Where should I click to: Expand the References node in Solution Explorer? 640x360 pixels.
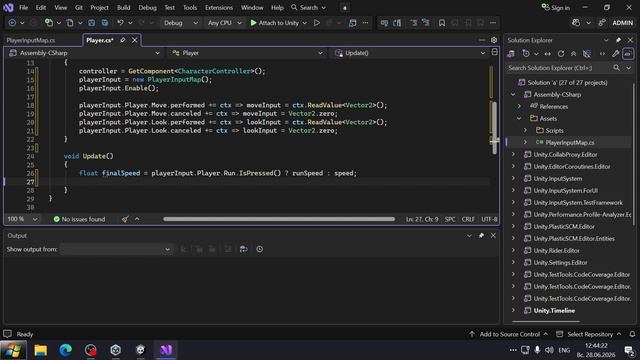tap(520, 107)
